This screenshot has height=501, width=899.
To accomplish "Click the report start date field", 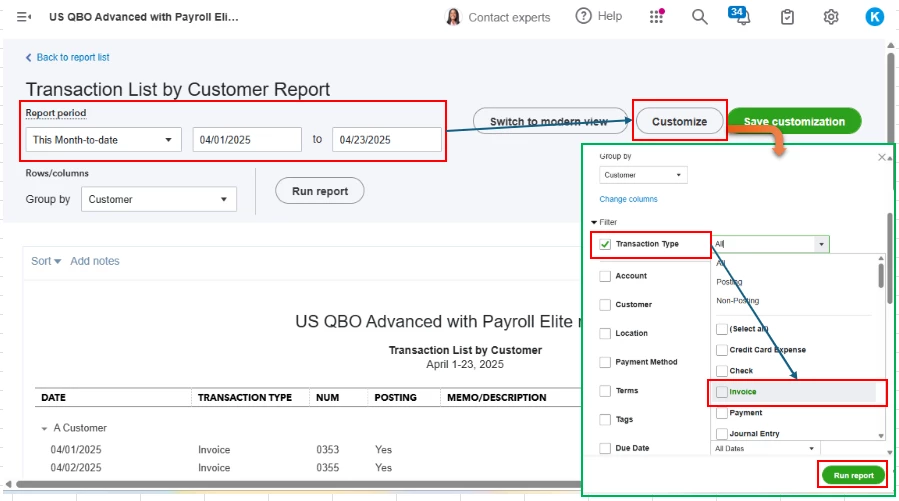I will 247,139.
